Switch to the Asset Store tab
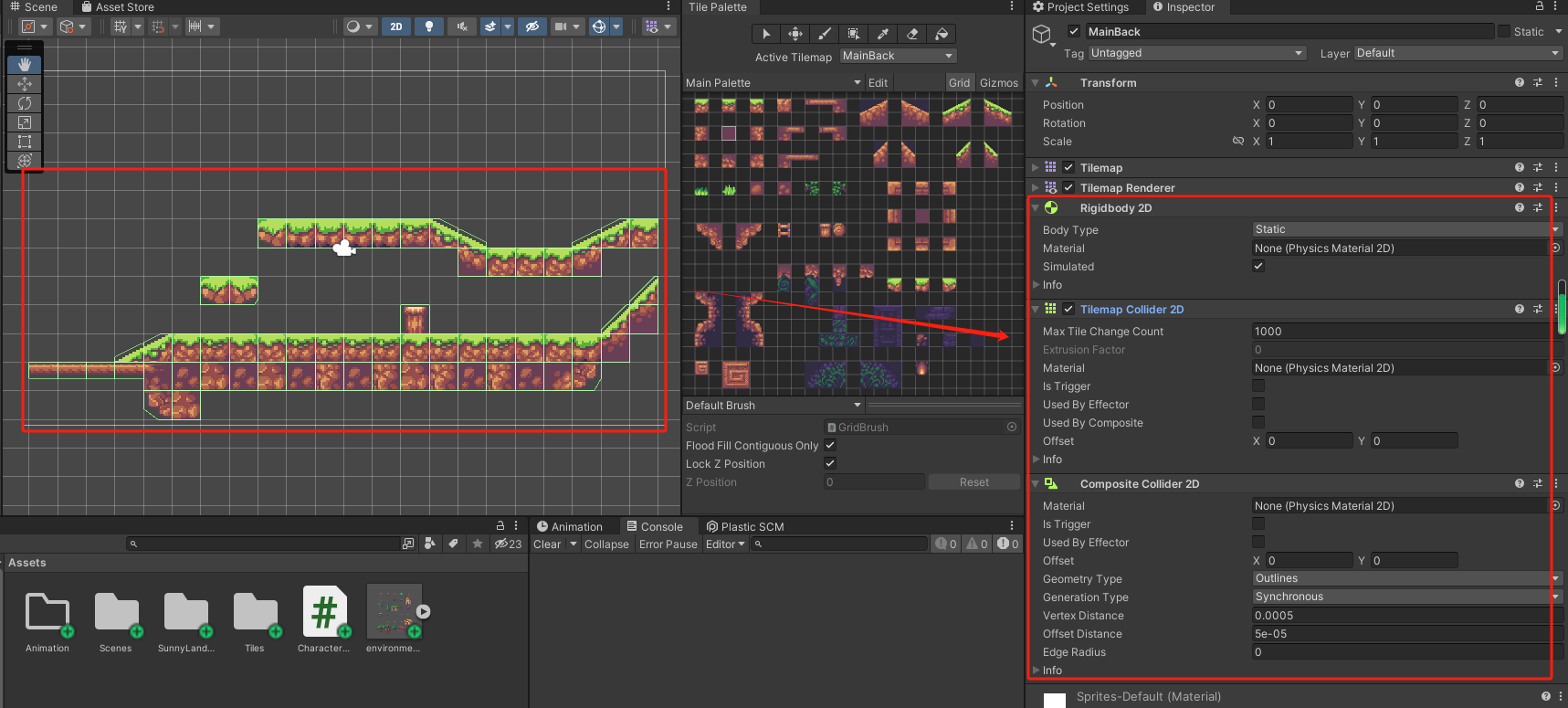This screenshot has height=708, width=1568. 118,6
